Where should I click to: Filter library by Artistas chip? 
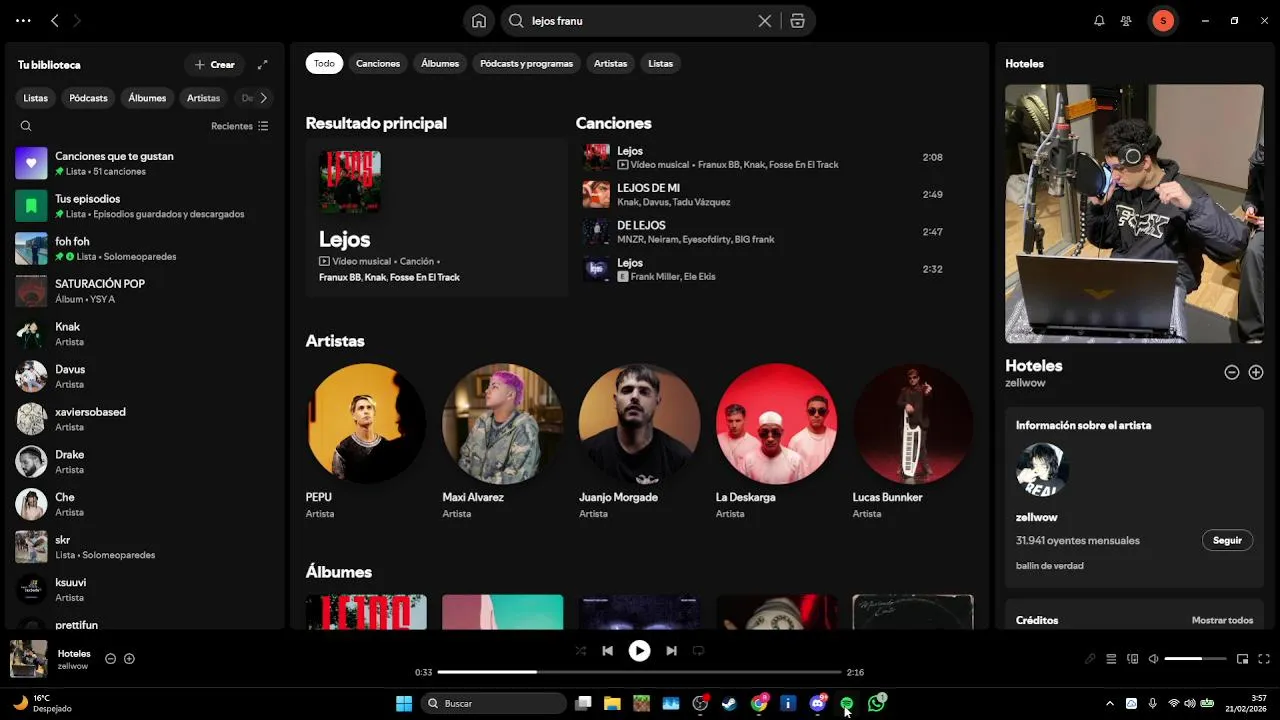pos(203,98)
